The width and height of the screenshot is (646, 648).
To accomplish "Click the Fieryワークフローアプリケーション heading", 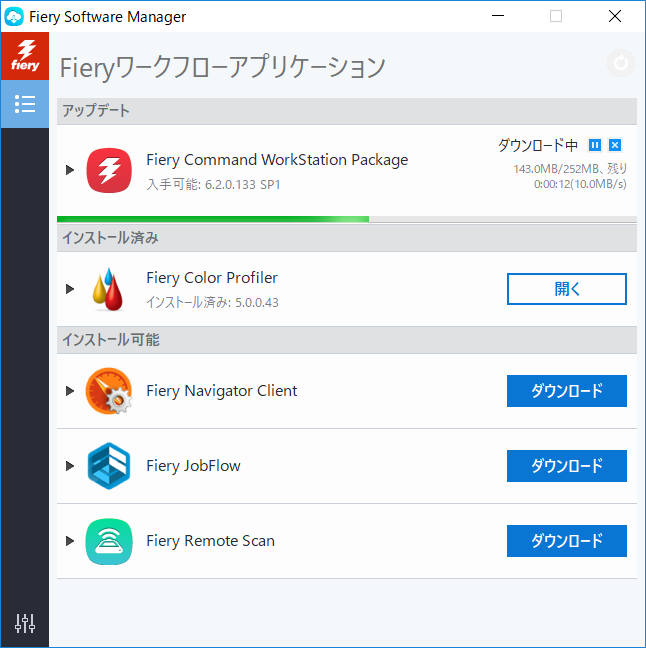I will pos(222,67).
